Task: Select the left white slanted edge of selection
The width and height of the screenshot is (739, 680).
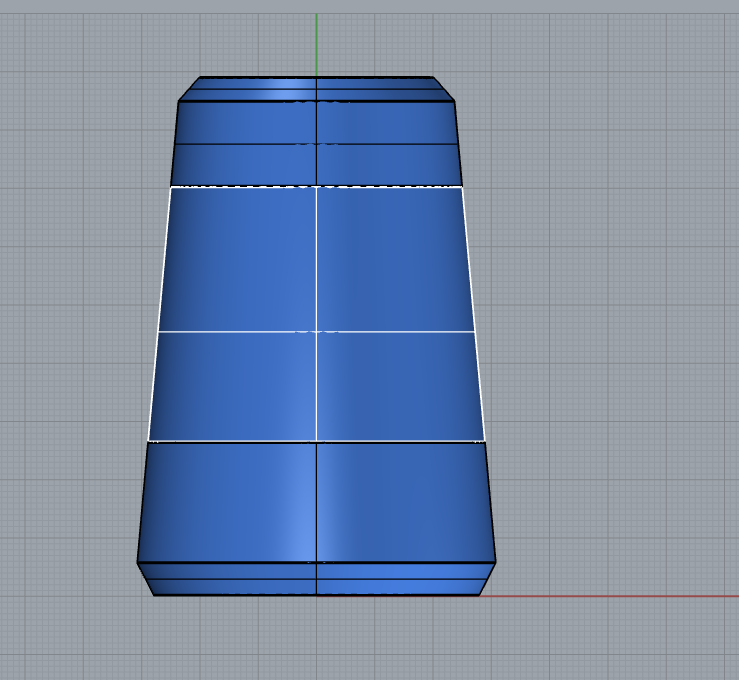Action: click(159, 320)
